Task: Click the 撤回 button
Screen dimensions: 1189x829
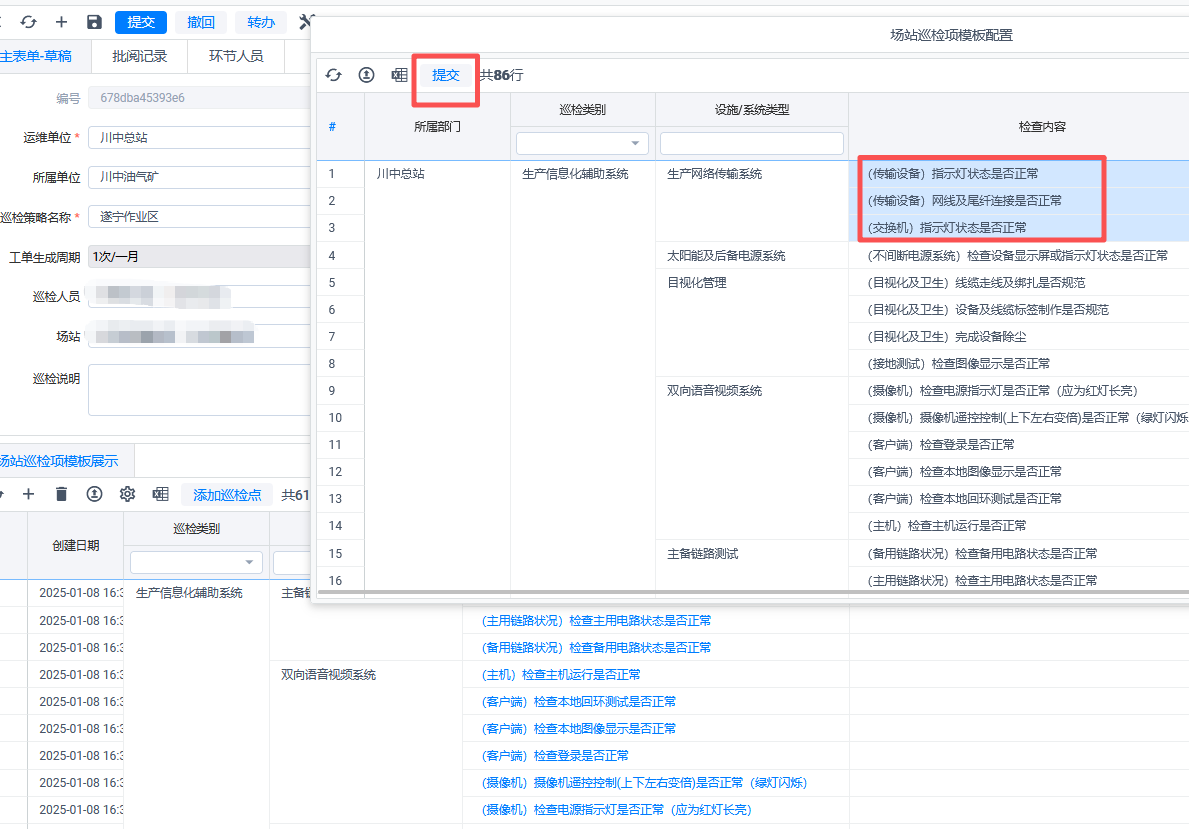Action: click(201, 22)
